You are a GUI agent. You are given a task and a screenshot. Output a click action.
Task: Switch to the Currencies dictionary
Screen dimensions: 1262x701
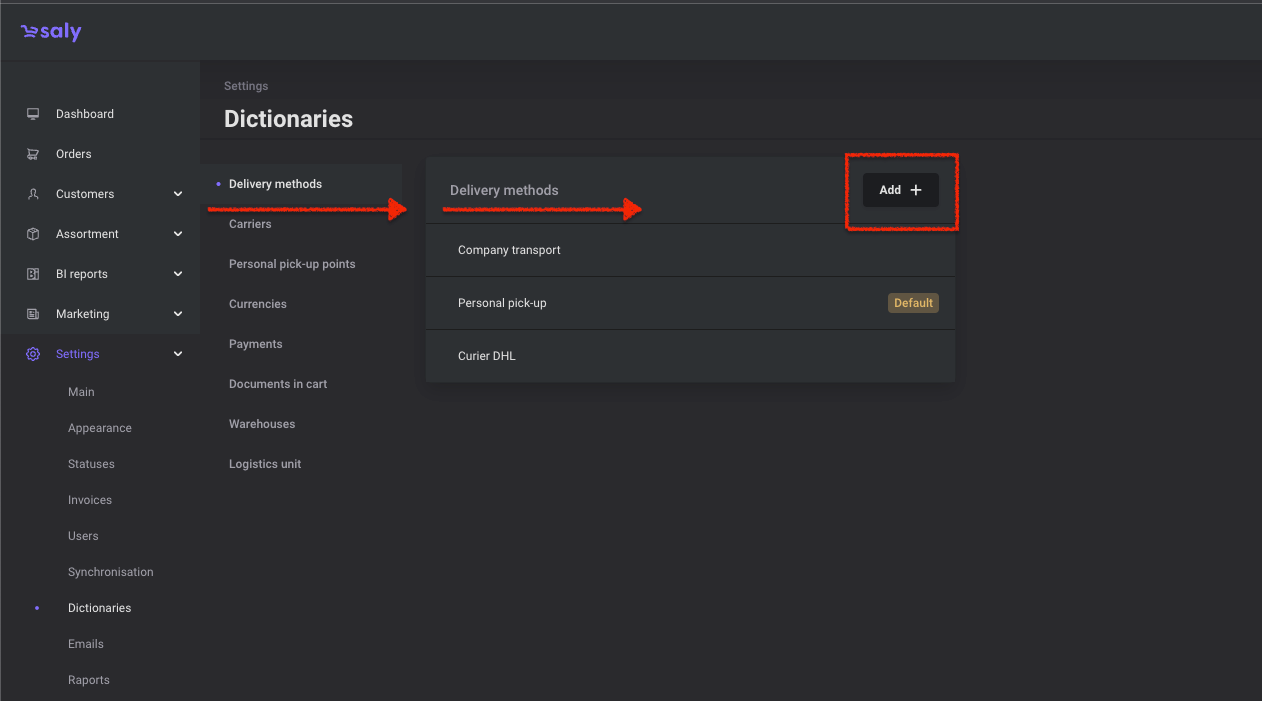pyautogui.click(x=257, y=304)
